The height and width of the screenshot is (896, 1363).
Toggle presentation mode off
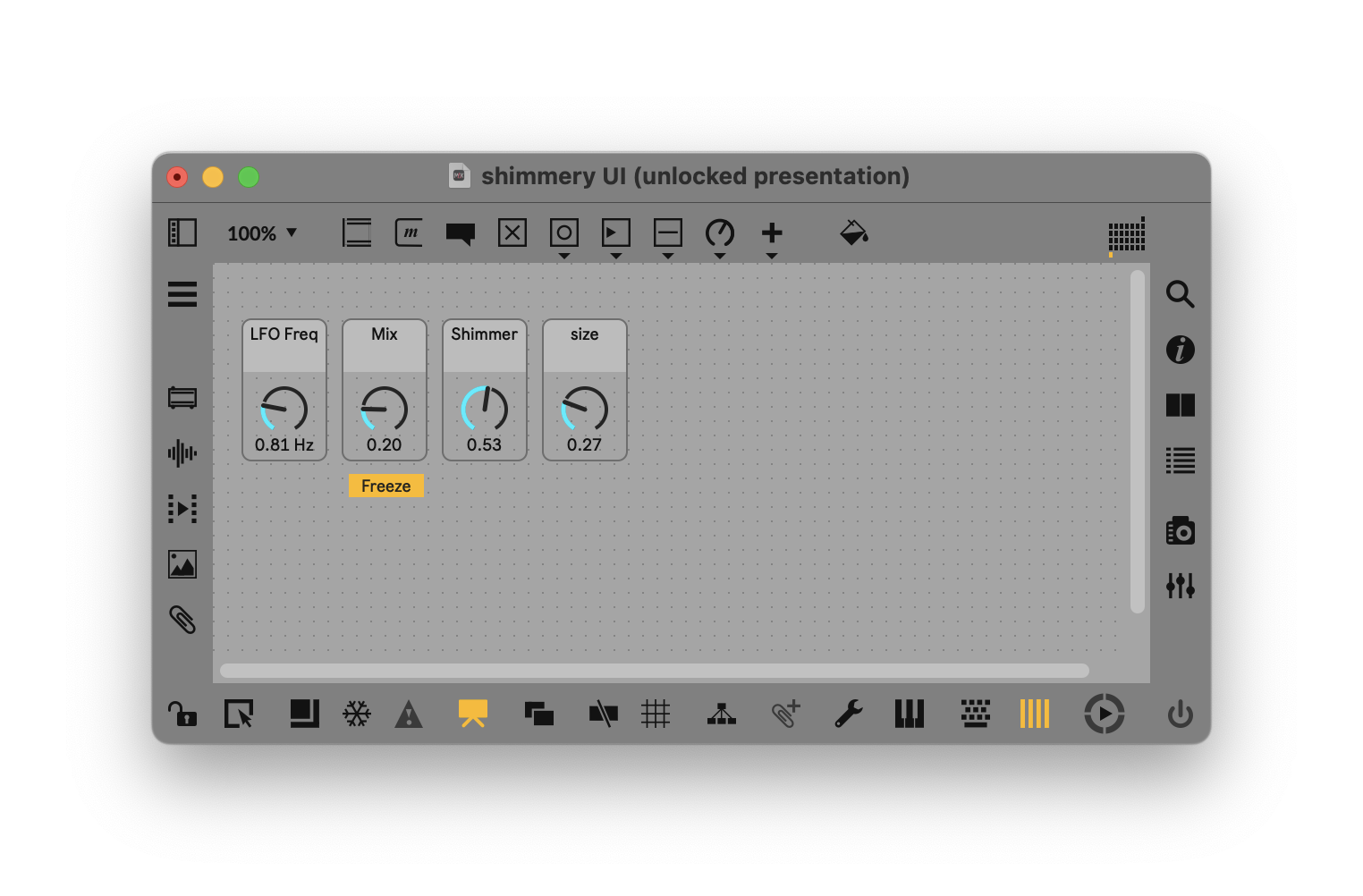tap(473, 714)
